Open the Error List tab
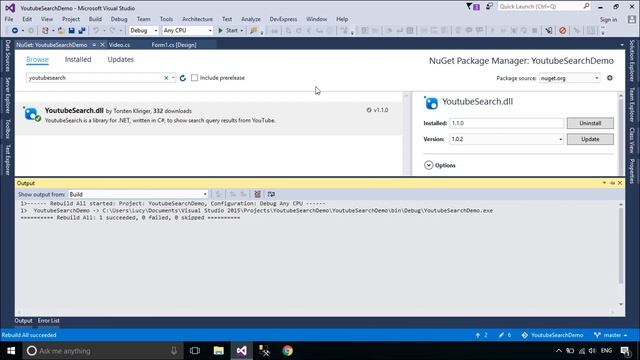 [49, 321]
